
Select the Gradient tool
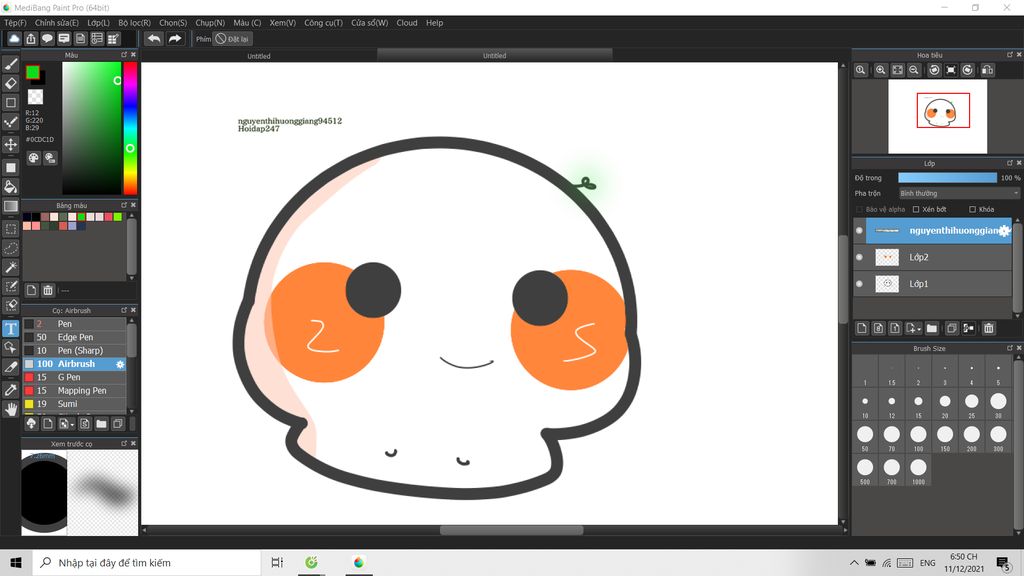pyautogui.click(x=11, y=206)
